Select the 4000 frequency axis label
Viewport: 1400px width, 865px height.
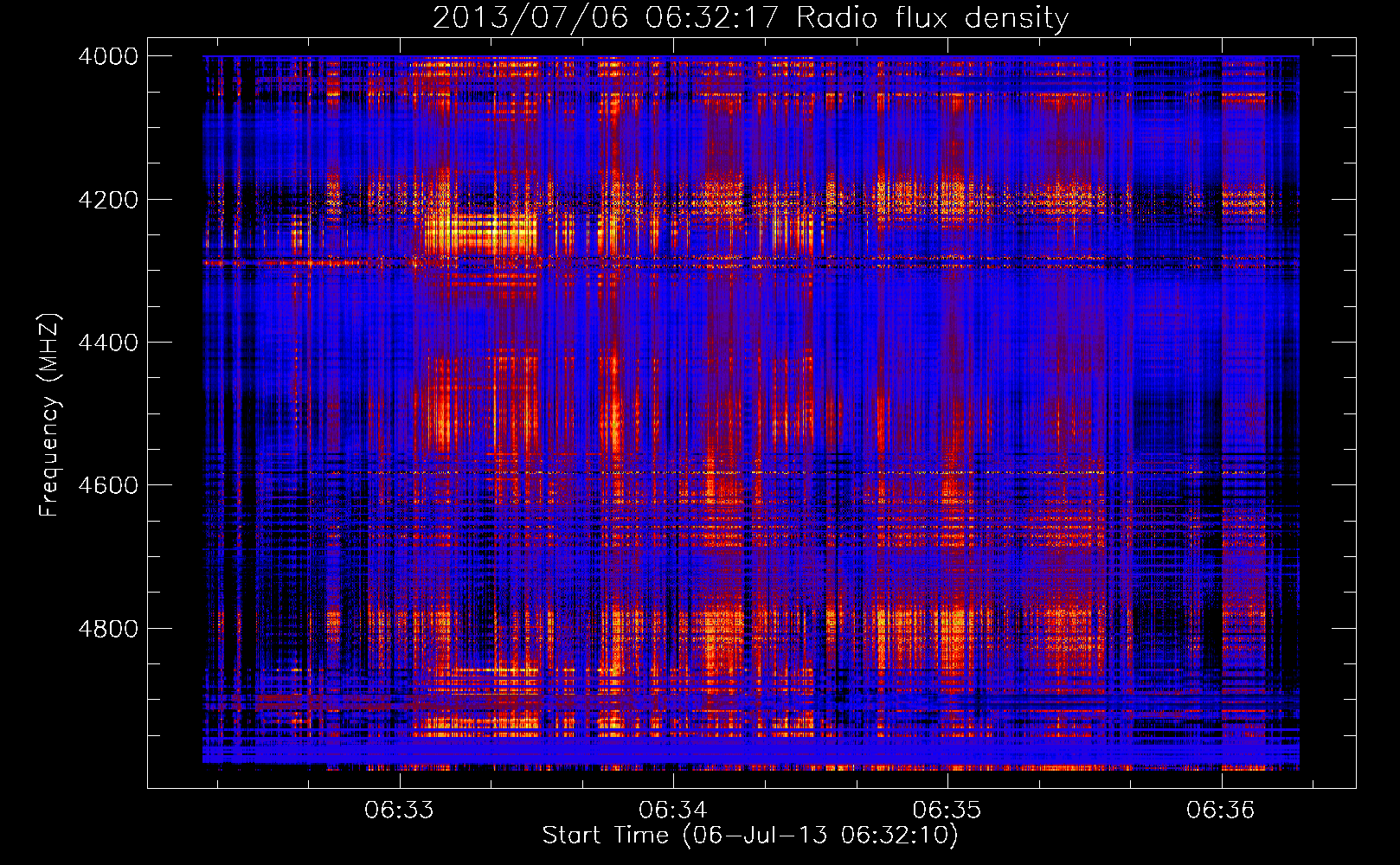point(108,56)
